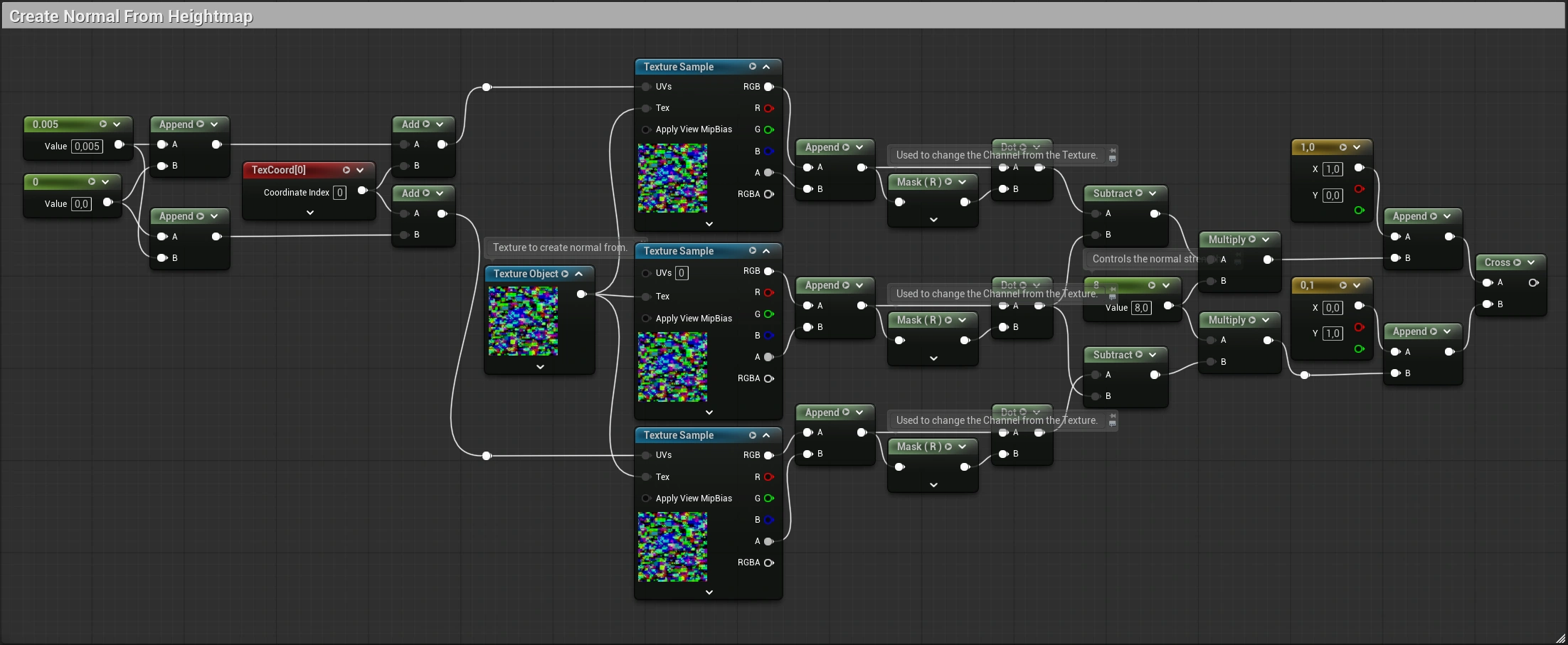Click the preview play icon on top Texture Sample

[x=753, y=66]
